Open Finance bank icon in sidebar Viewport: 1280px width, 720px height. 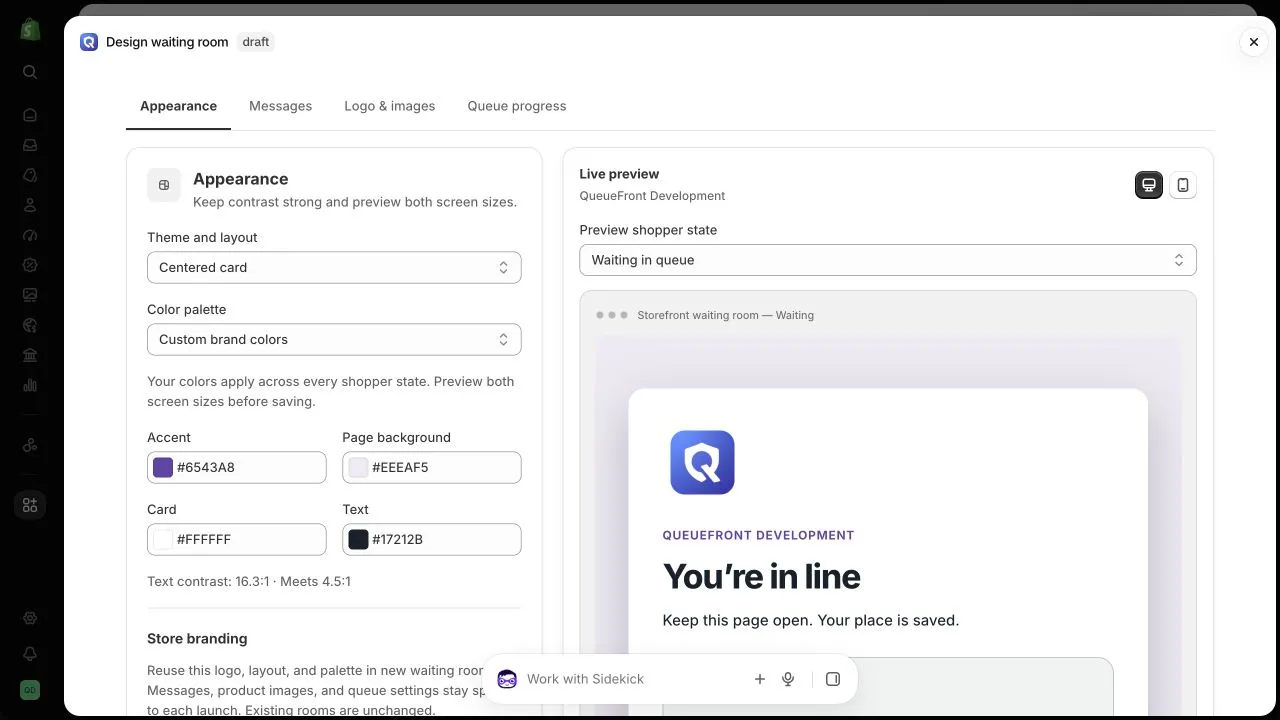(30, 355)
